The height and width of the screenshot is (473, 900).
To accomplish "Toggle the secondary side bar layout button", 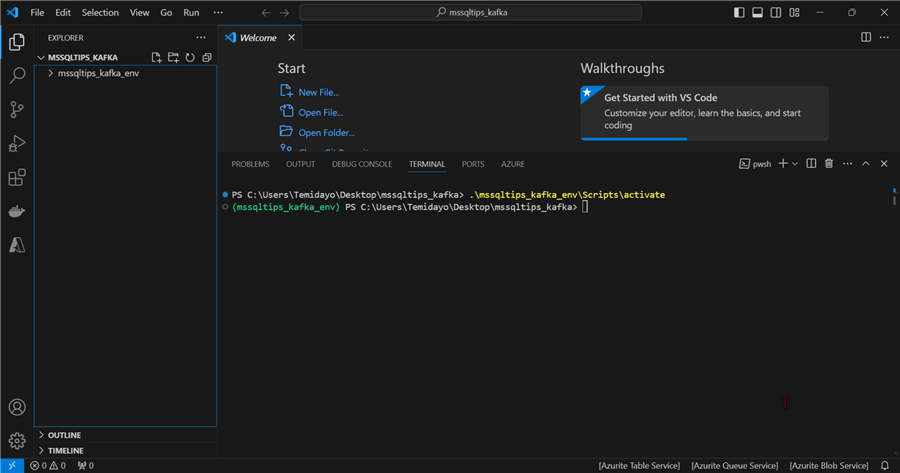I will [x=776, y=13].
